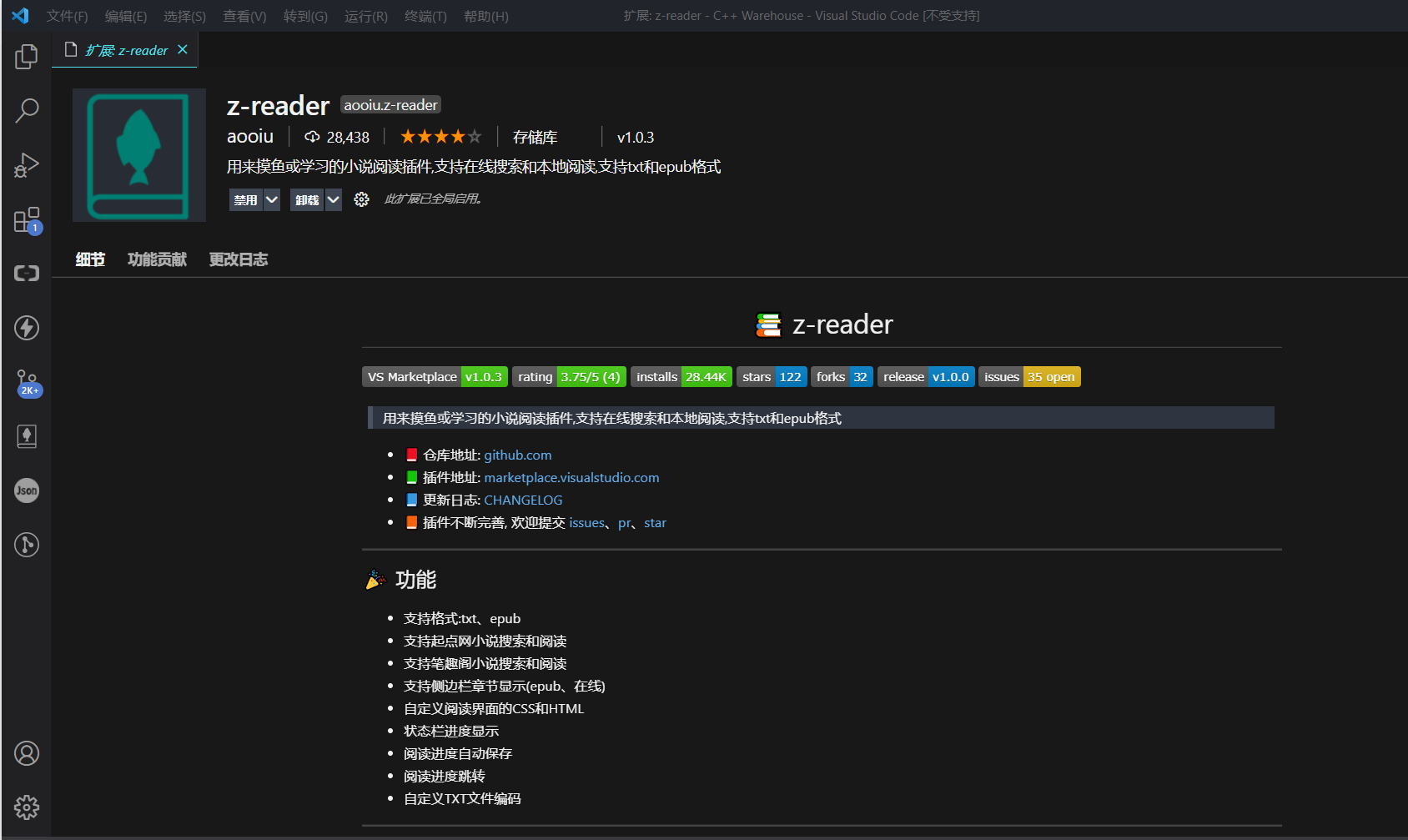
Task: Click the 卸载 uninstall button
Action: [307, 199]
